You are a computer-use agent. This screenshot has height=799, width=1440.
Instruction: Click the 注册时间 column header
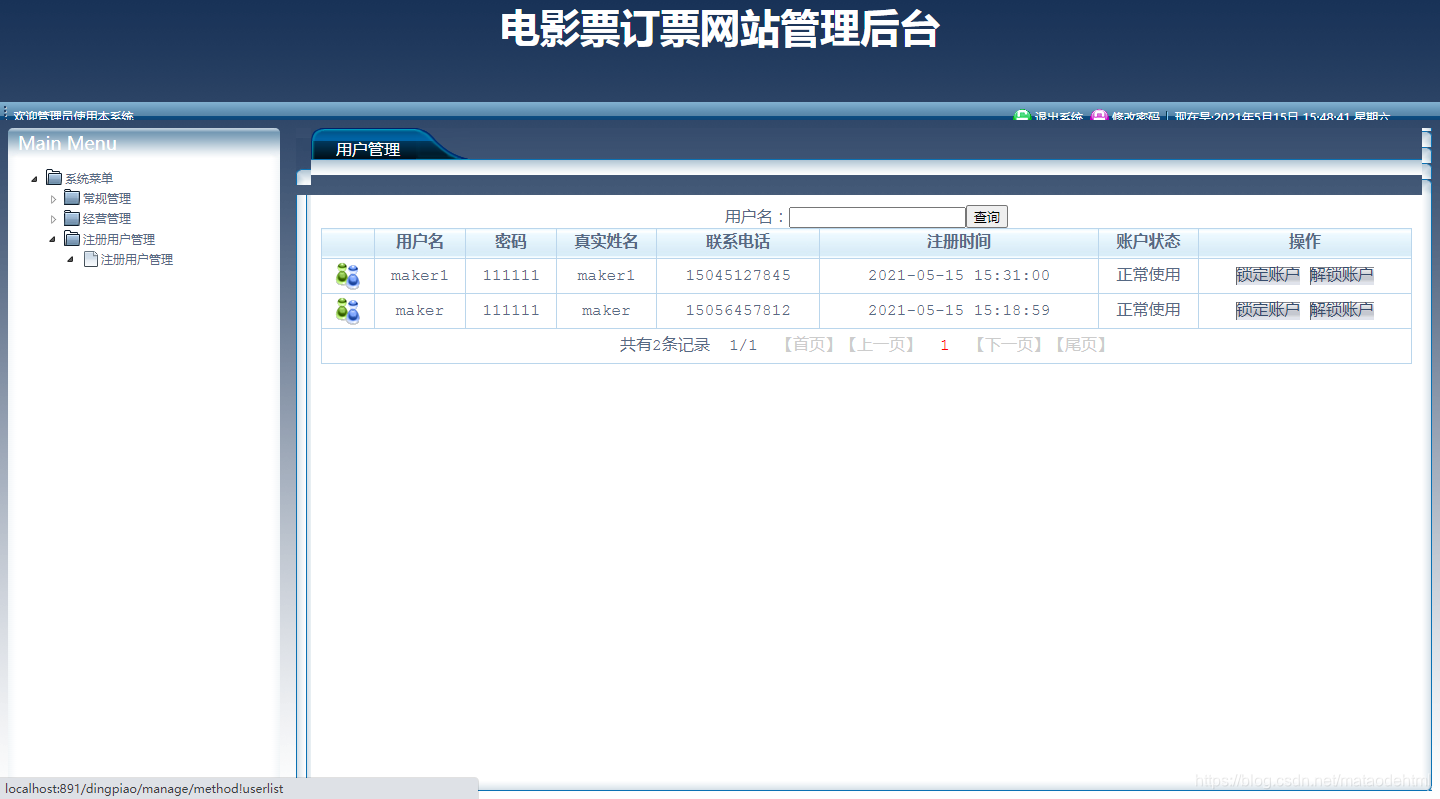point(959,242)
